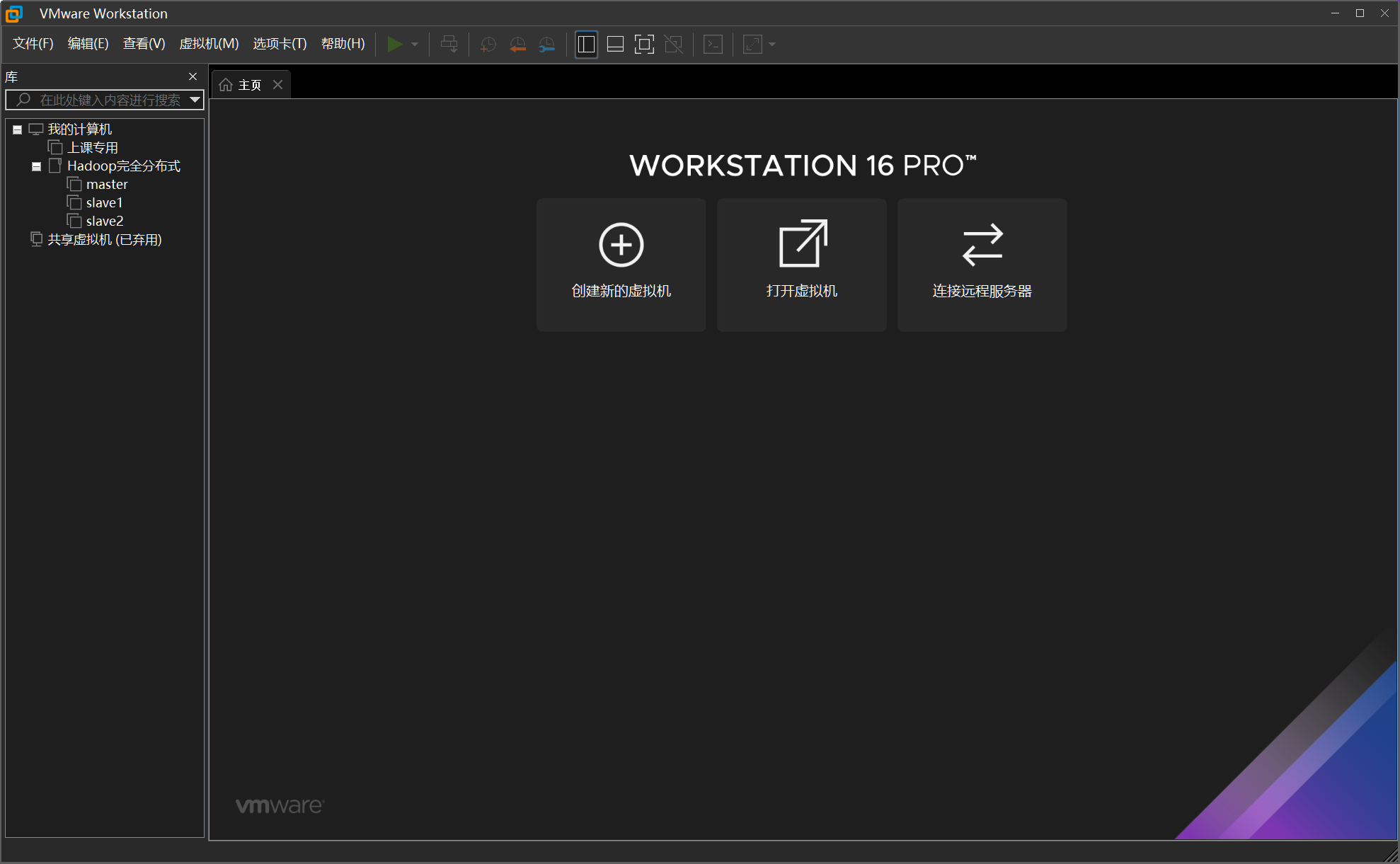
Task: Select 共享虚拟机 (已弃用) item
Action: [x=104, y=240]
